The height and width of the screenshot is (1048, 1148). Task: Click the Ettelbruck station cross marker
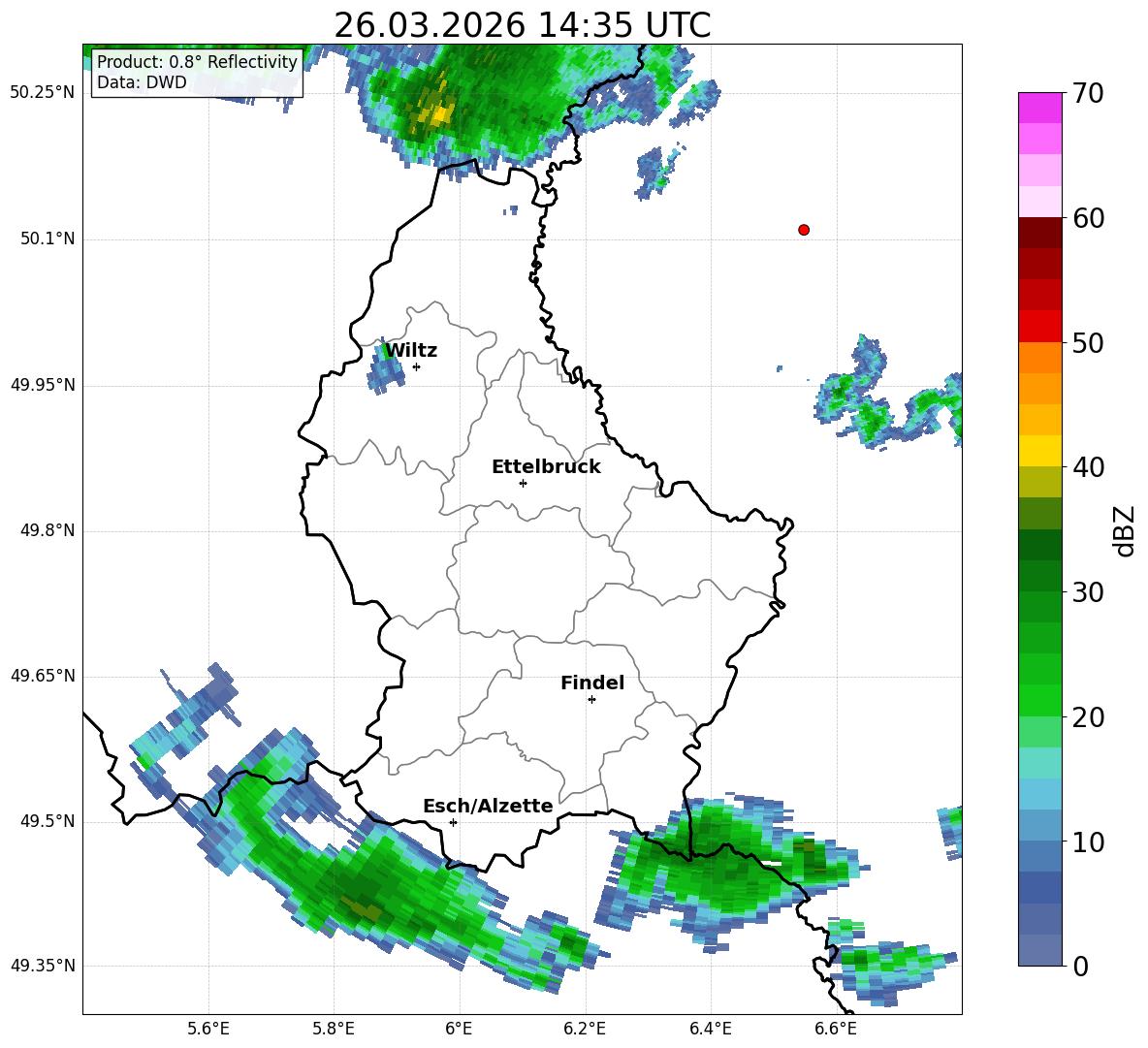(523, 483)
